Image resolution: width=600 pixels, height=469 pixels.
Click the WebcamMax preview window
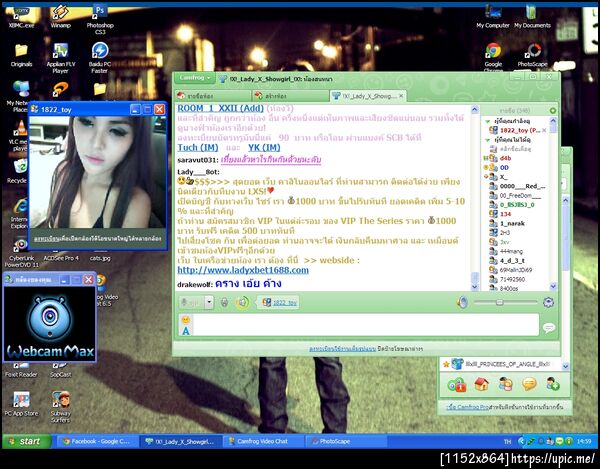click(x=50, y=323)
